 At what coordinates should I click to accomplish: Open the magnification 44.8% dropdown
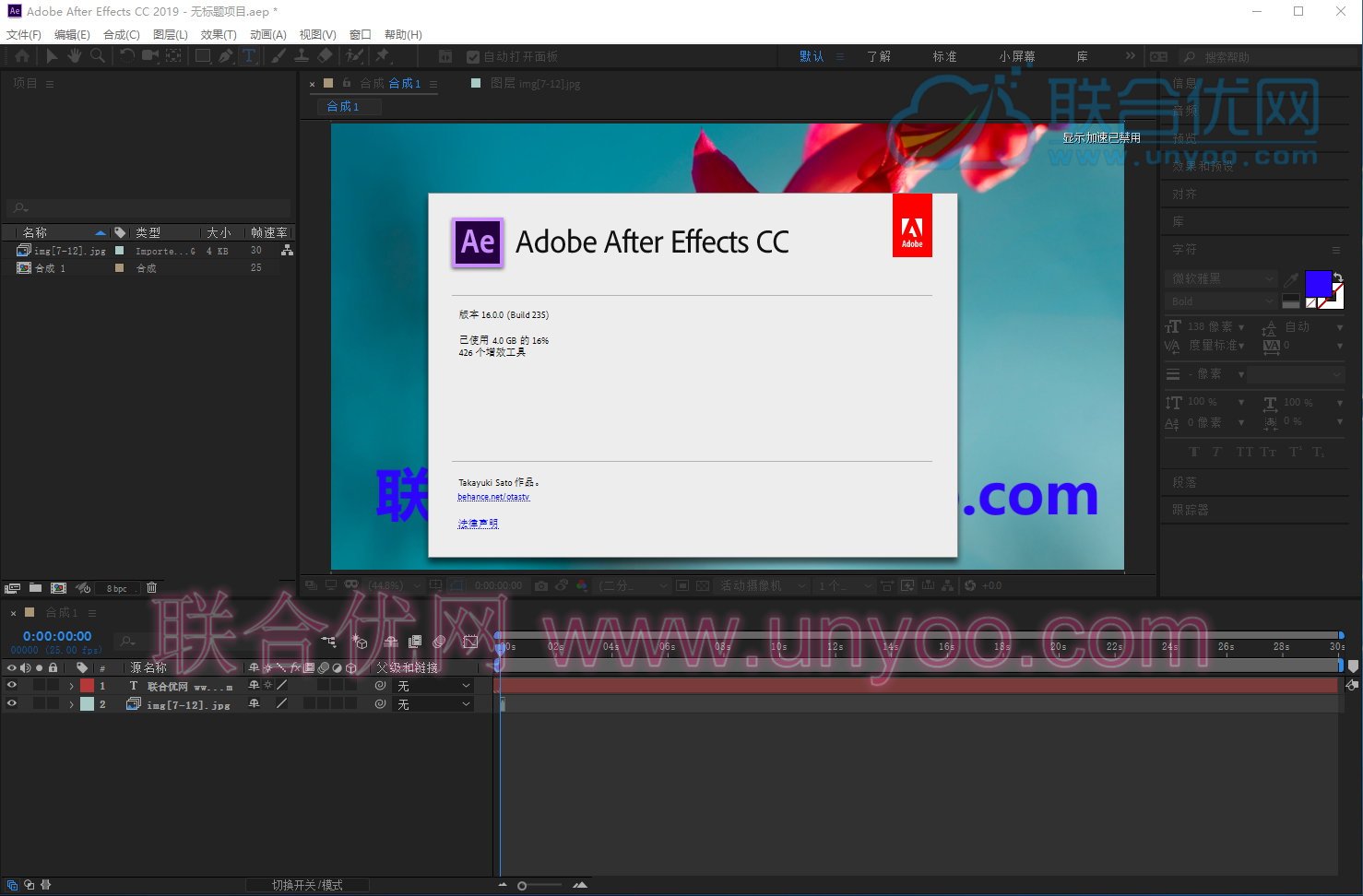tap(394, 585)
